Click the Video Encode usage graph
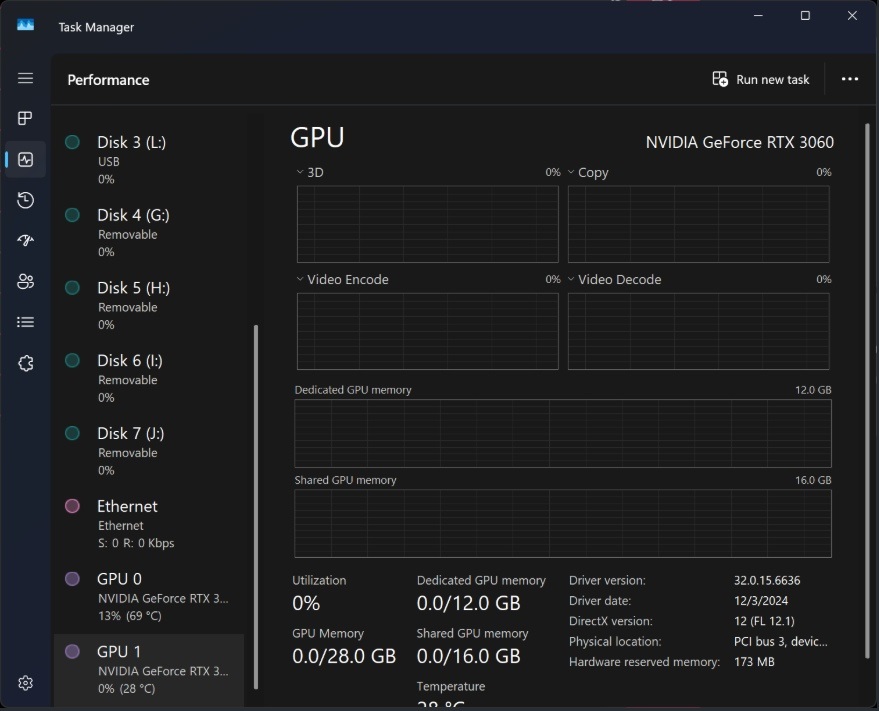 tap(428, 331)
